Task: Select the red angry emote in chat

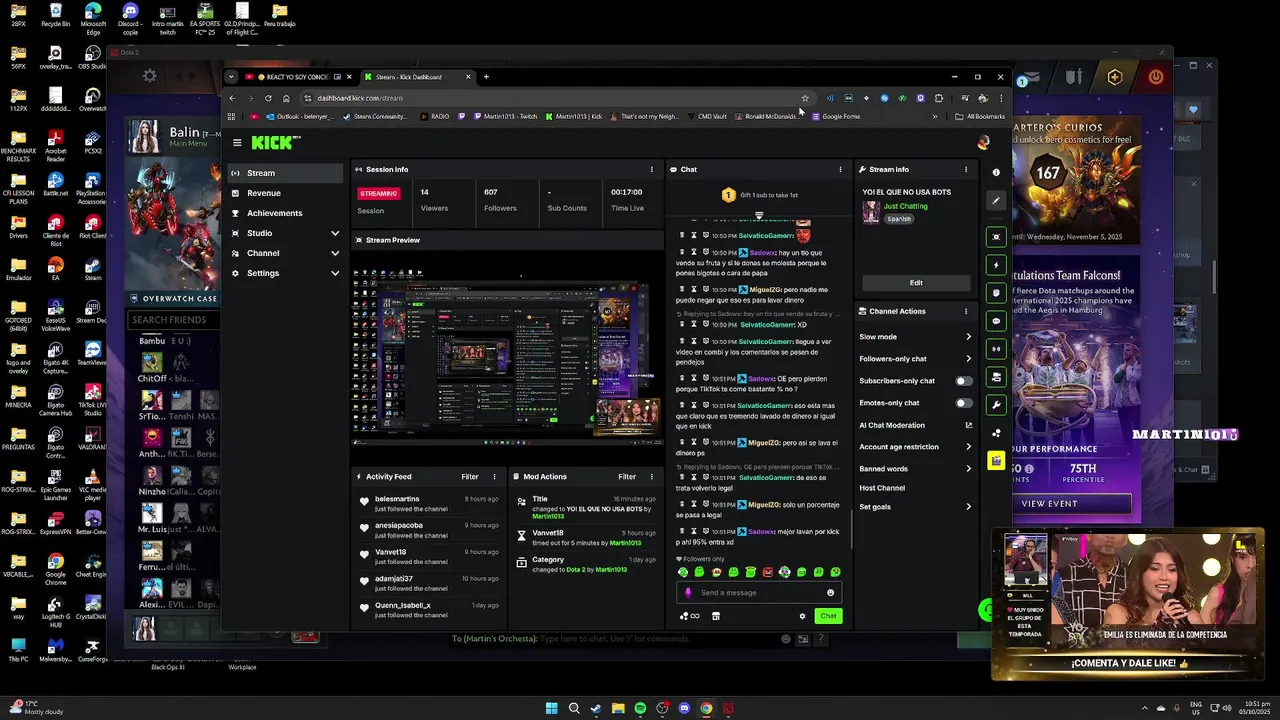Action: (768, 572)
